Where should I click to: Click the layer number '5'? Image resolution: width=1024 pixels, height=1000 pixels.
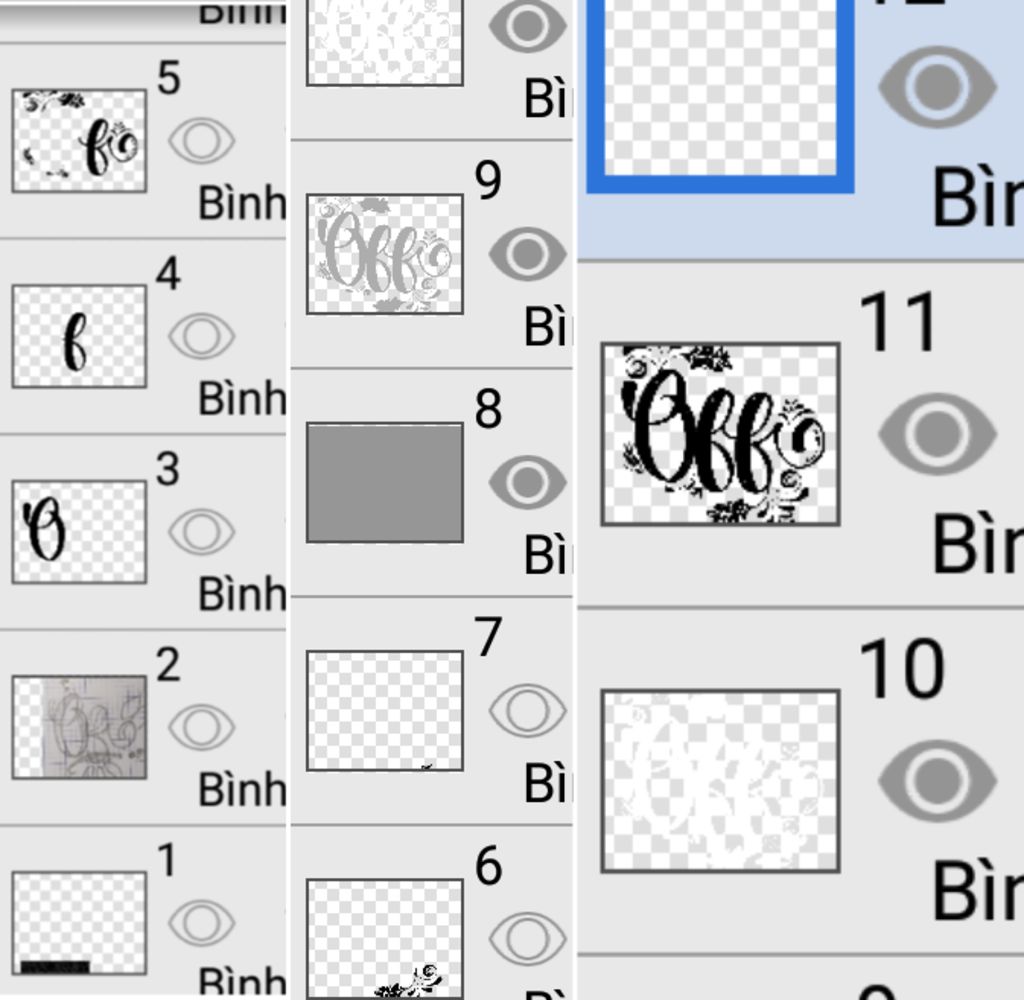pos(168,78)
